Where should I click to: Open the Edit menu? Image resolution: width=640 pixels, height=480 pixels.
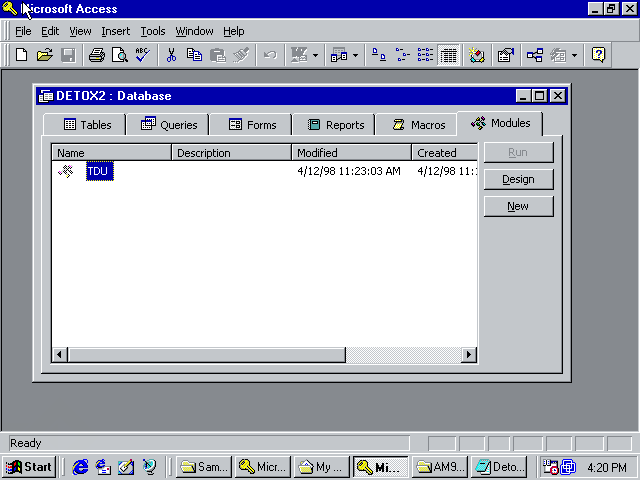click(50, 31)
